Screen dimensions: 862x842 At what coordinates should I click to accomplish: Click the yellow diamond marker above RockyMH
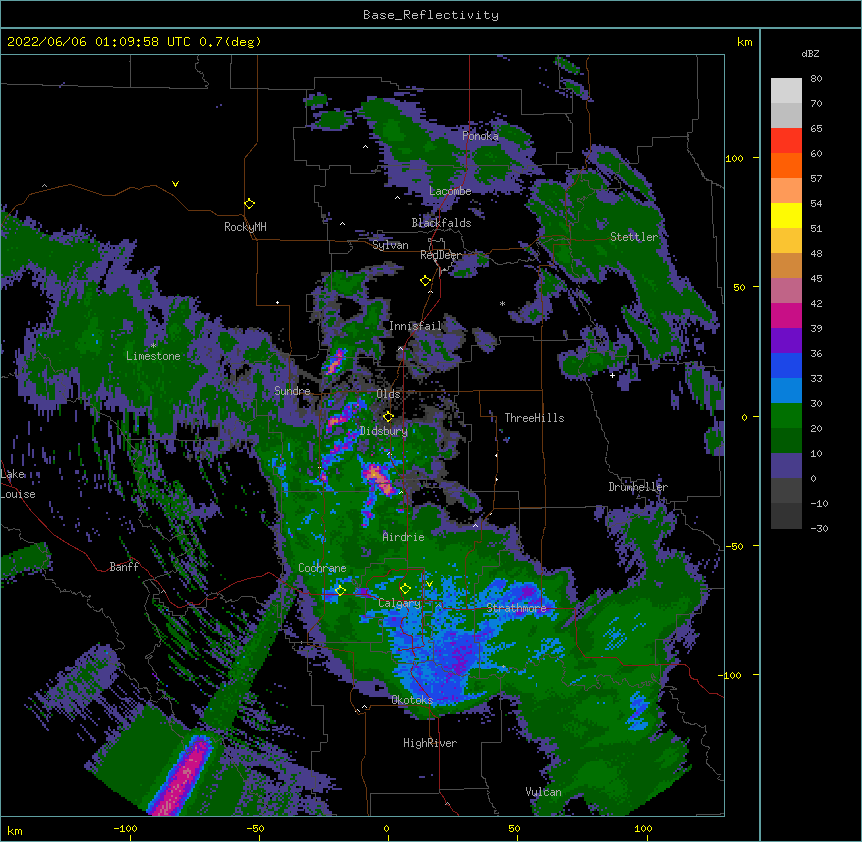pyautogui.click(x=249, y=204)
